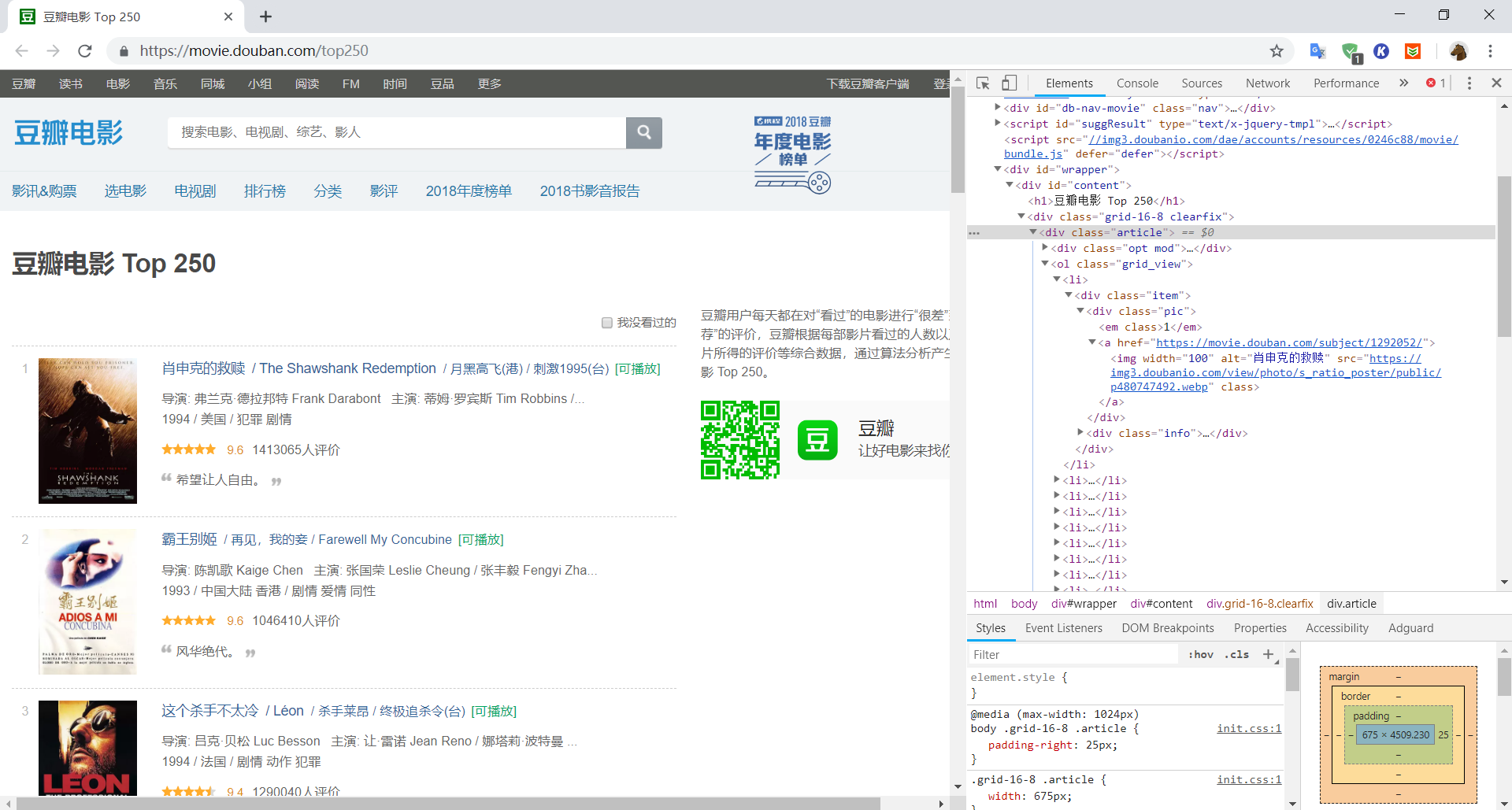
Task: Open the green shield extension icon
Action: (x=1351, y=52)
